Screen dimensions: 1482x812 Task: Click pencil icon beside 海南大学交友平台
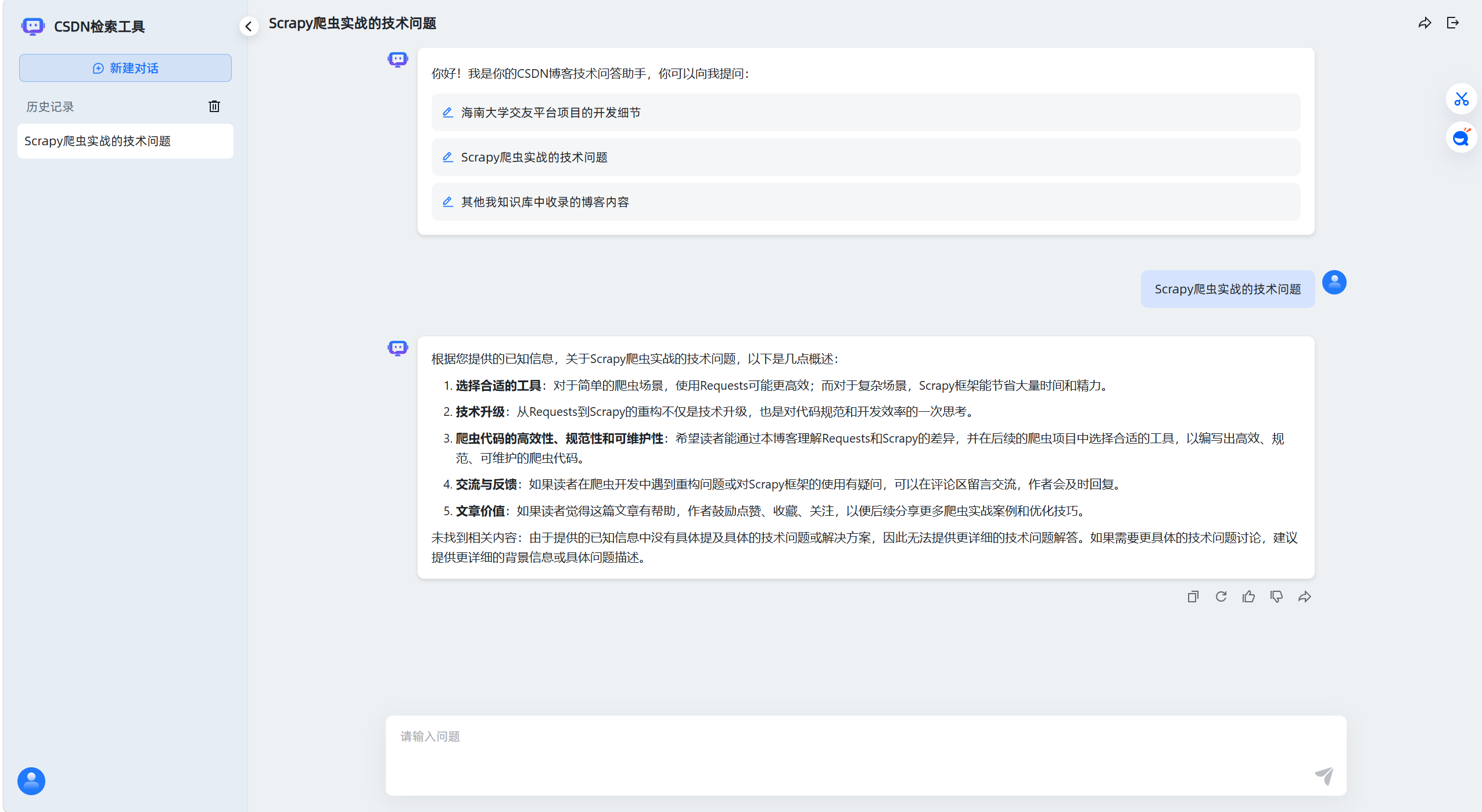pyautogui.click(x=447, y=112)
